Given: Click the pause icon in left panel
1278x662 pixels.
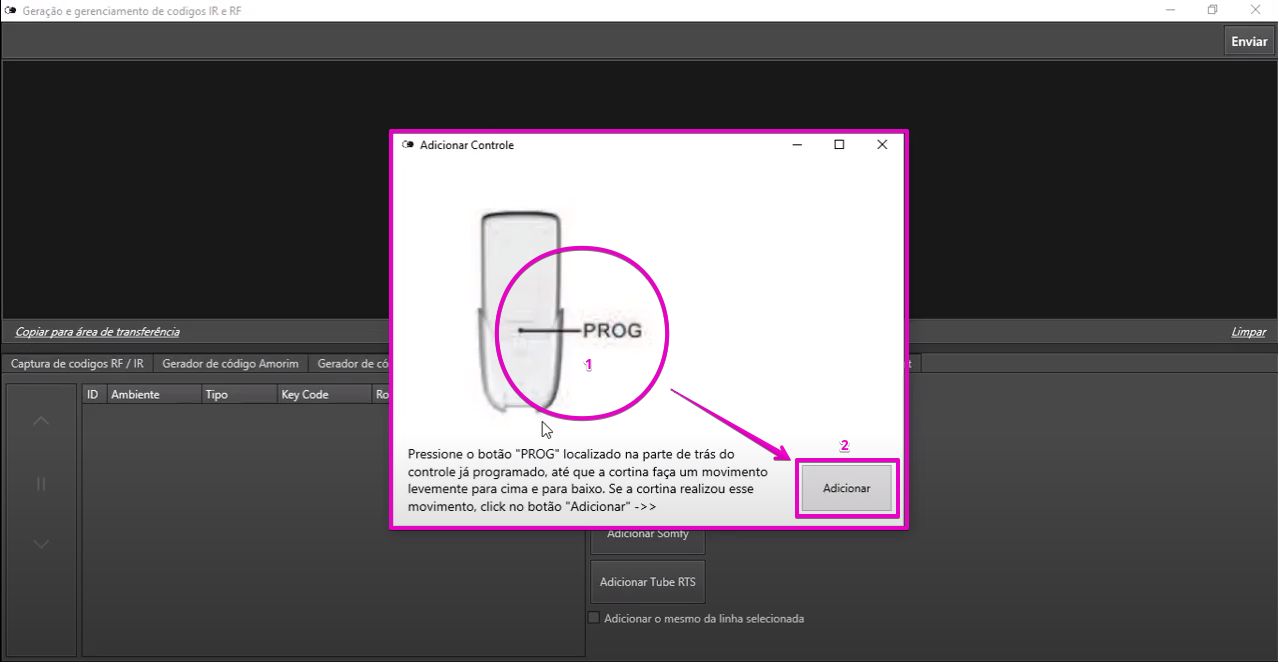Looking at the screenshot, I should (41, 484).
